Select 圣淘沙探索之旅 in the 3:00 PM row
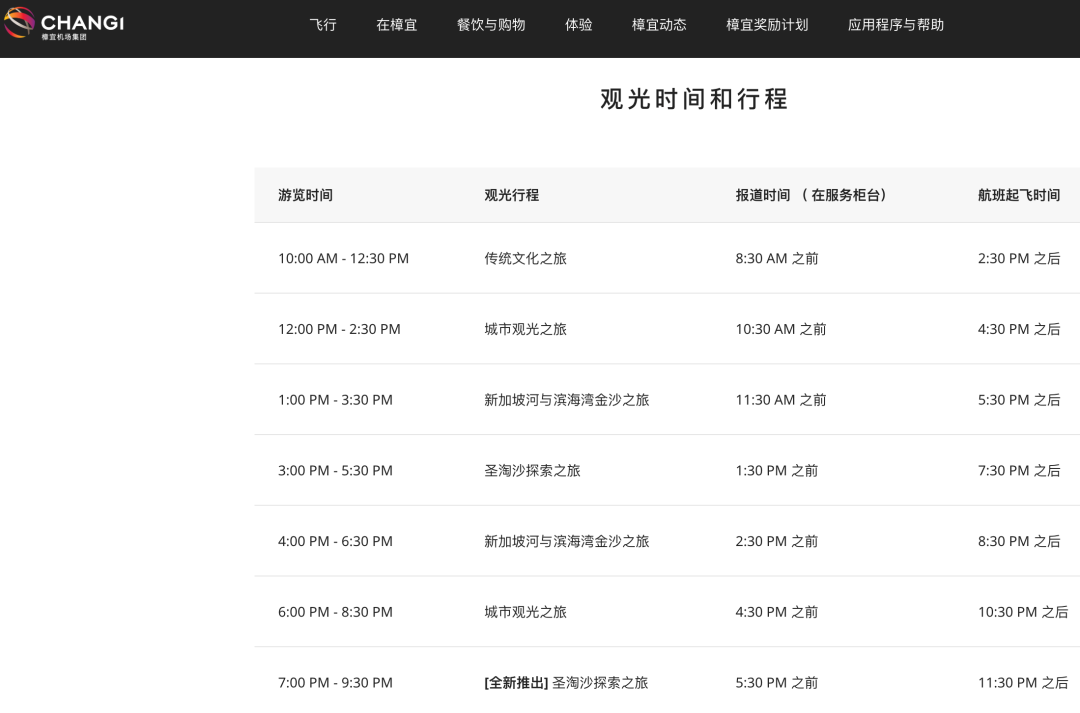Viewport: 1080px width, 713px height. coord(532,471)
